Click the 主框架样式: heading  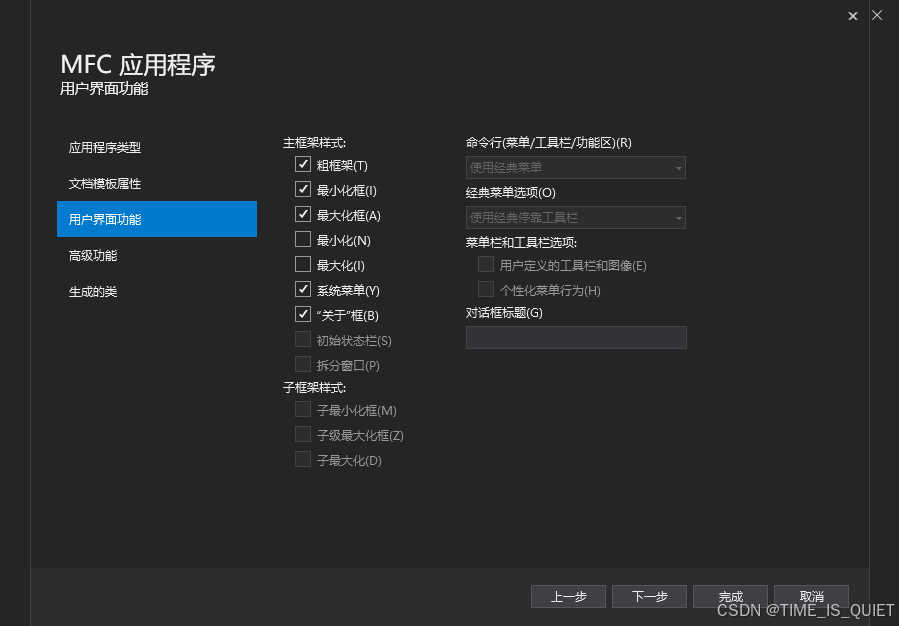(314, 143)
